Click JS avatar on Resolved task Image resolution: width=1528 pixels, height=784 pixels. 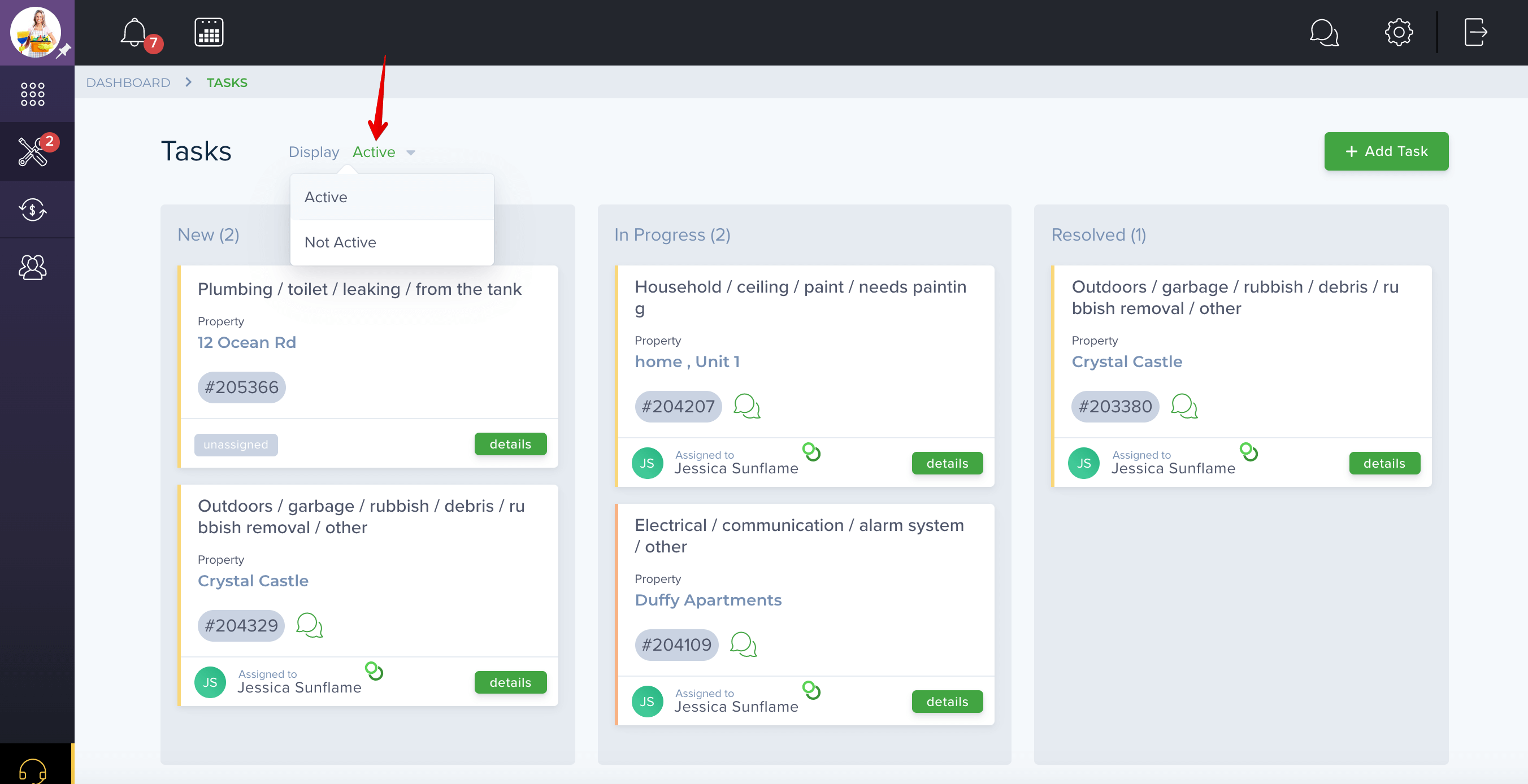click(1084, 463)
